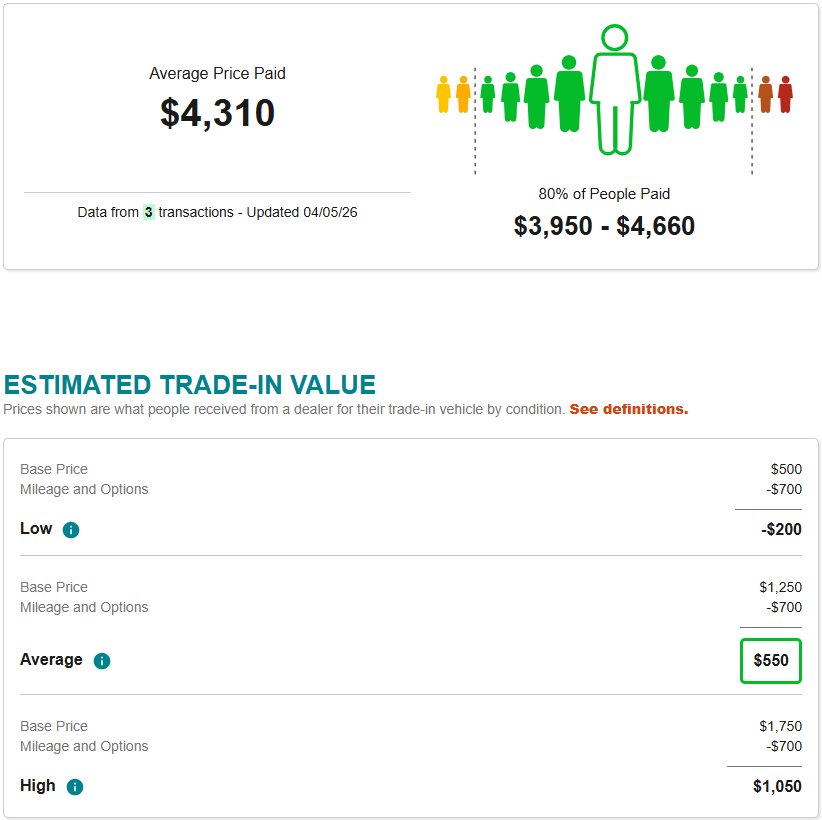Select the $4,310 average price paid
This screenshot has height=820, width=822.
218,113
